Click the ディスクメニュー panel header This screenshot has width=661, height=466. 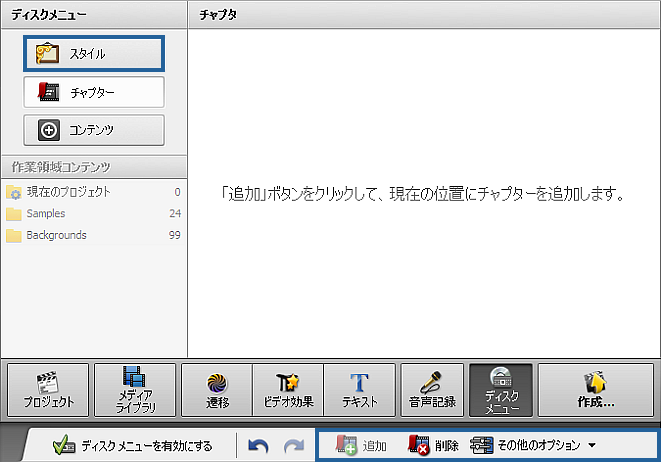[x=94, y=15]
